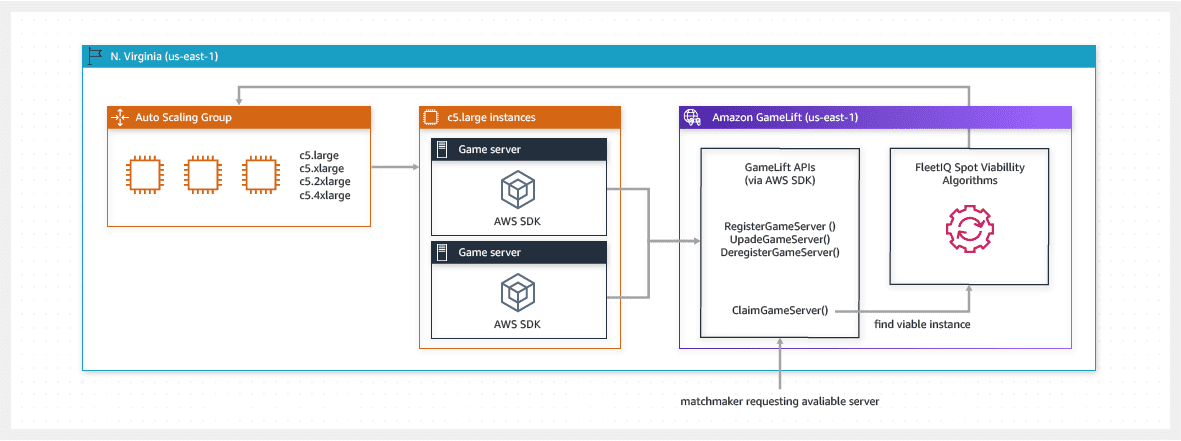Click the Auto Scaling Group arrows icon
1181x441 pixels.
click(x=121, y=117)
